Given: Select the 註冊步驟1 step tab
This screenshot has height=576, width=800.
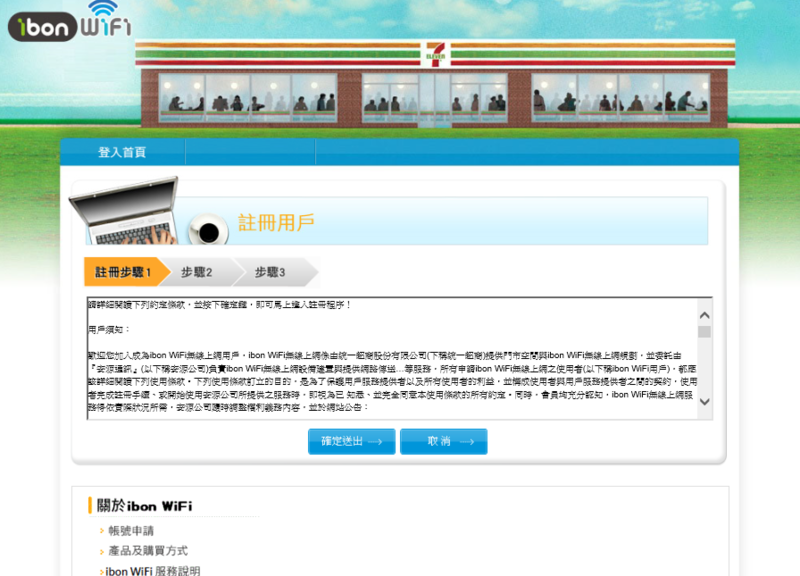Looking at the screenshot, I should click(x=126, y=272).
